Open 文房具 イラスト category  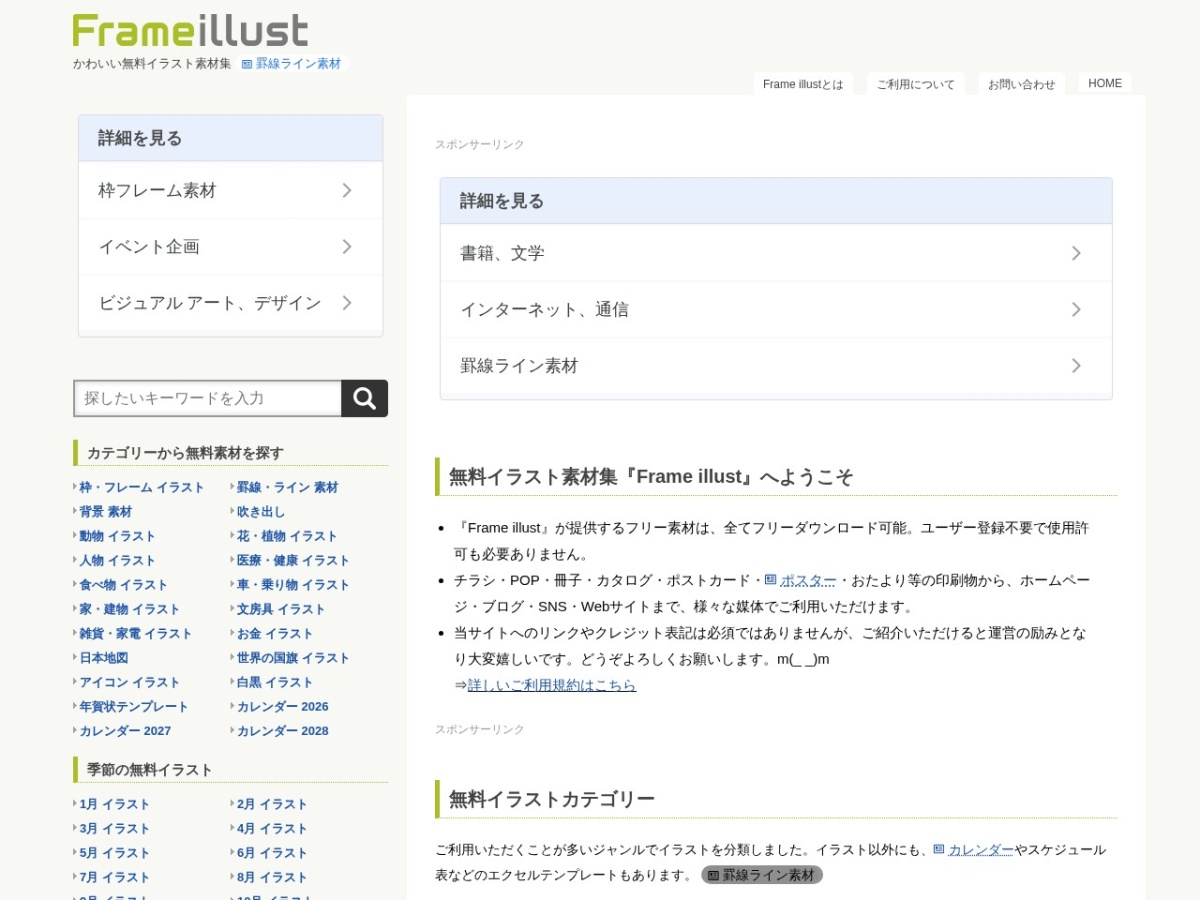(x=281, y=609)
